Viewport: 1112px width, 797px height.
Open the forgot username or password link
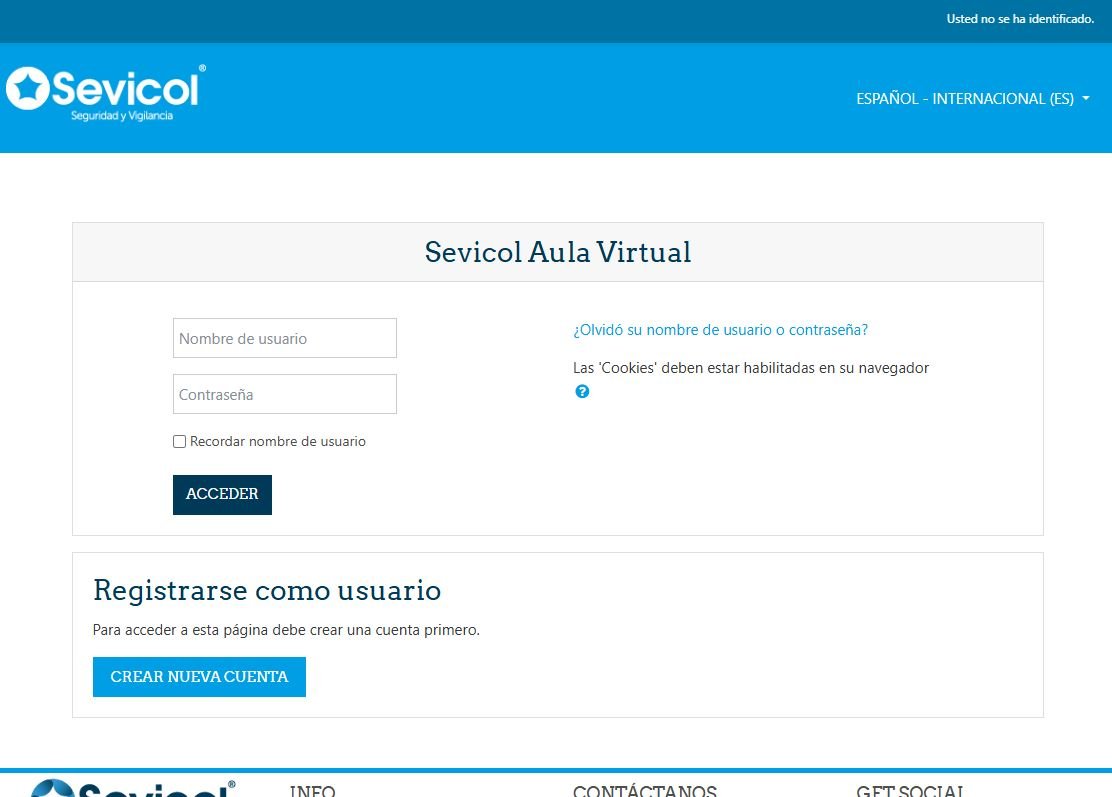click(x=719, y=329)
